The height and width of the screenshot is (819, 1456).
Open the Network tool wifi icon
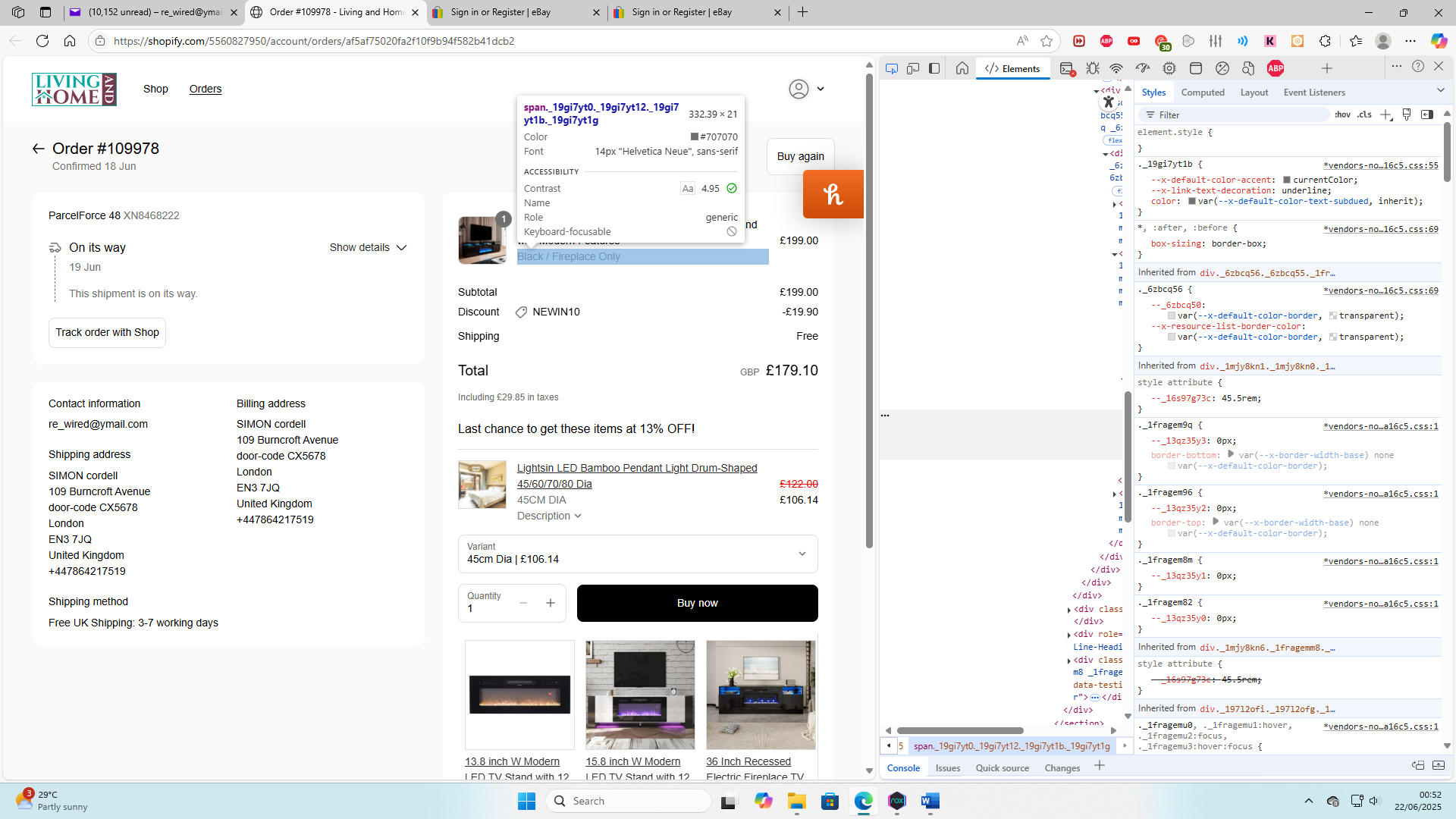pos(1116,68)
